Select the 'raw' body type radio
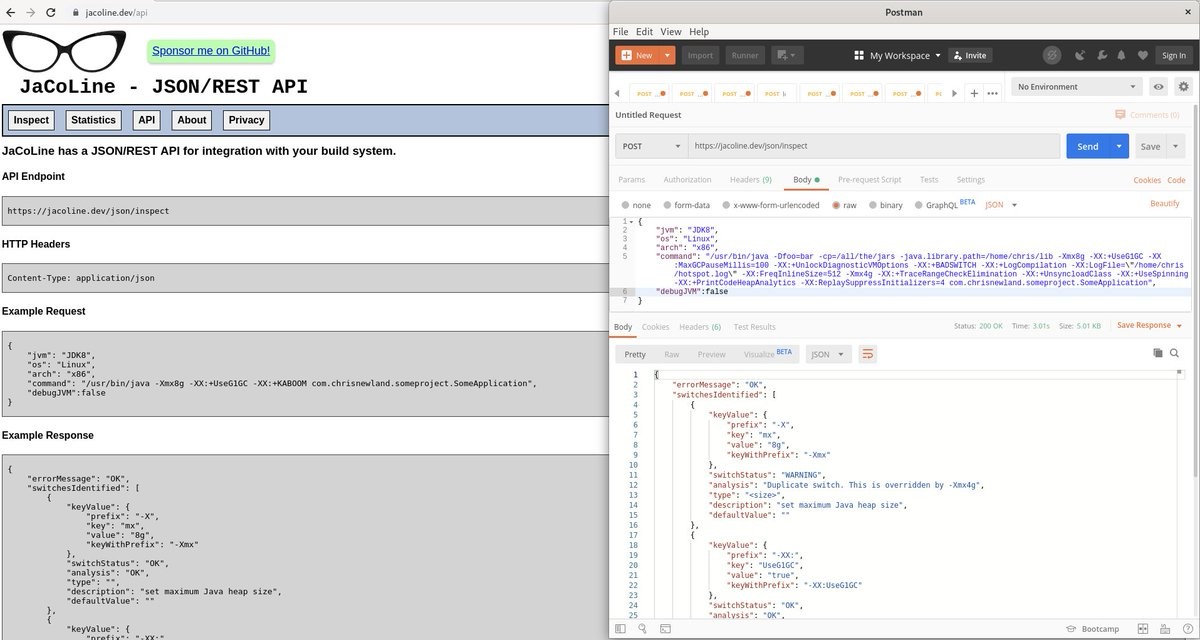Screen dimensions: 1200x640 click(834, 205)
